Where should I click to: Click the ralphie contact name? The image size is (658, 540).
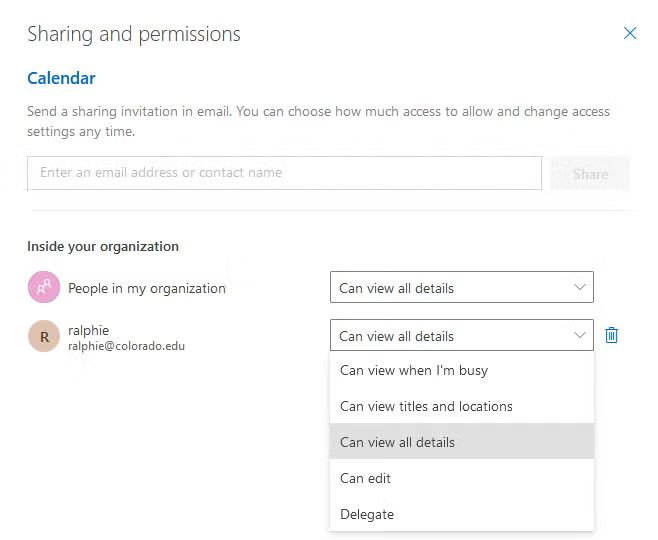click(89, 330)
